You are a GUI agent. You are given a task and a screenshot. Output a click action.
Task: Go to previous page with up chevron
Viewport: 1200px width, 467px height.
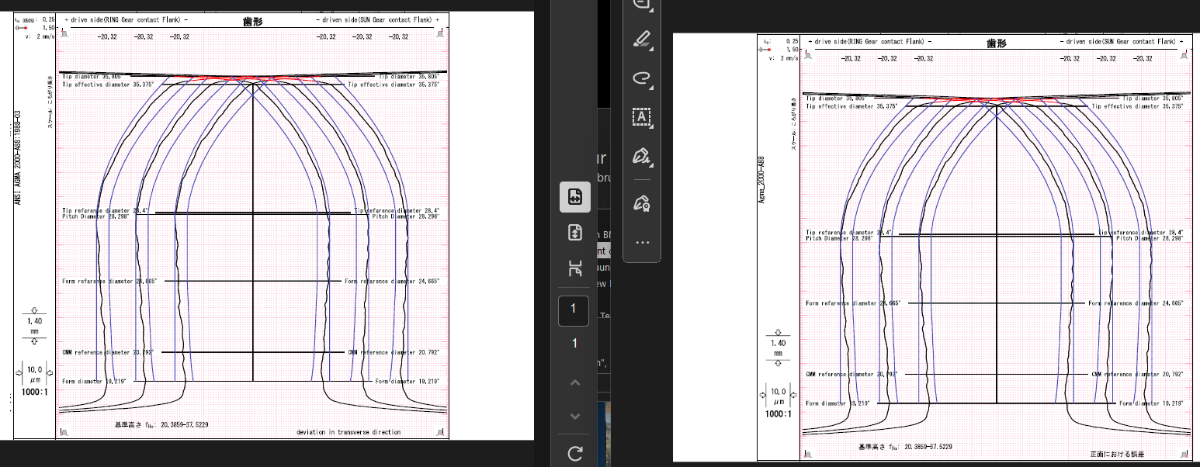(575, 383)
